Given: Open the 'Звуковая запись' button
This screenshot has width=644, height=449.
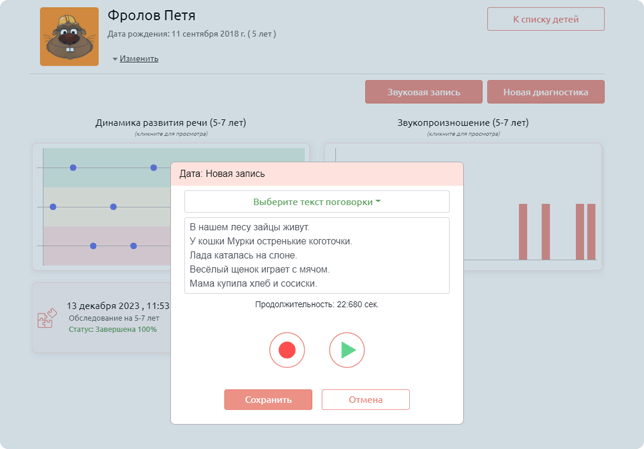Looking at the screenshot, I should coord(423,92).
